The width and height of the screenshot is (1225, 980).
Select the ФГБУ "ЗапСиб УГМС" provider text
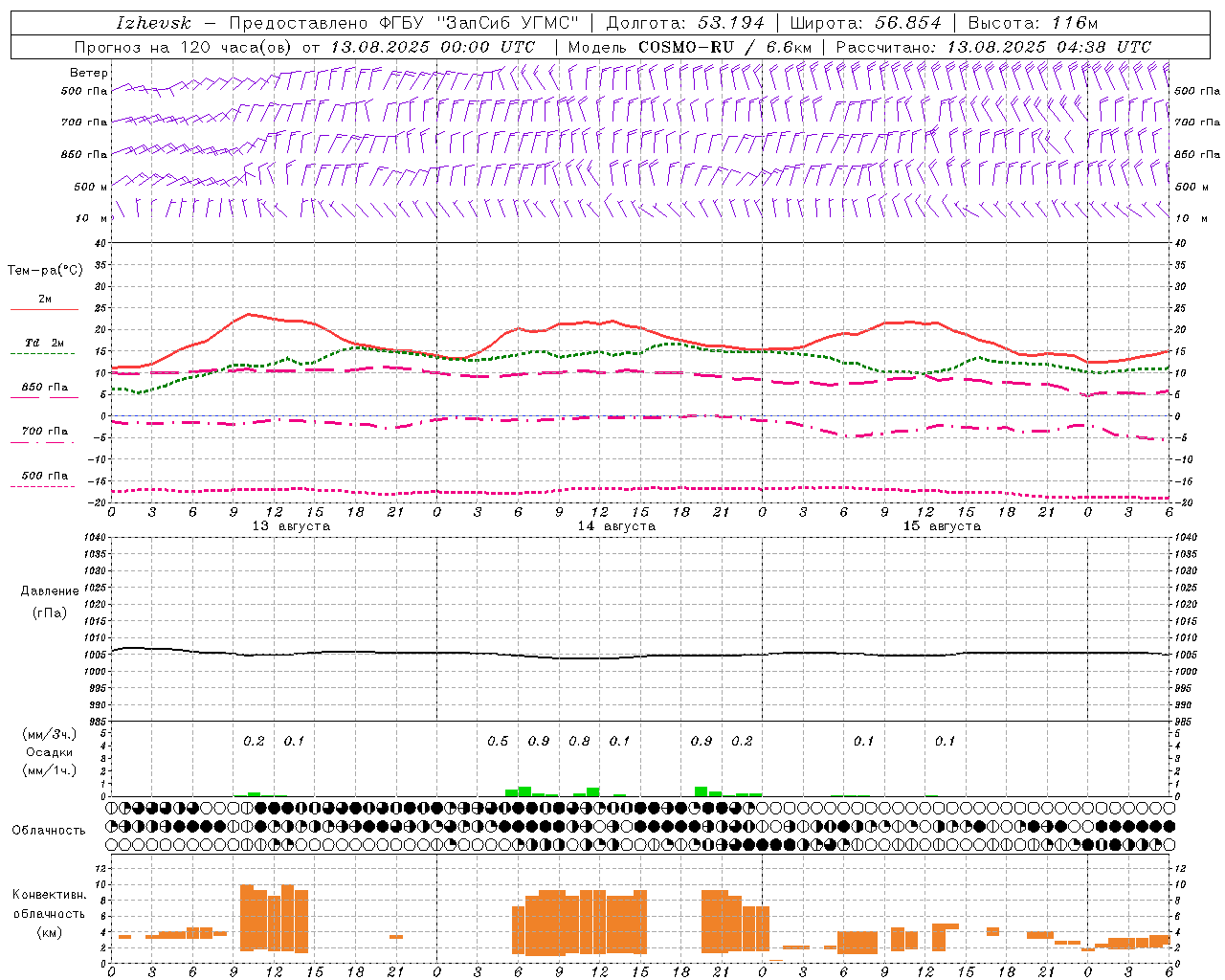pyautogui.click(x=479, y=23)
